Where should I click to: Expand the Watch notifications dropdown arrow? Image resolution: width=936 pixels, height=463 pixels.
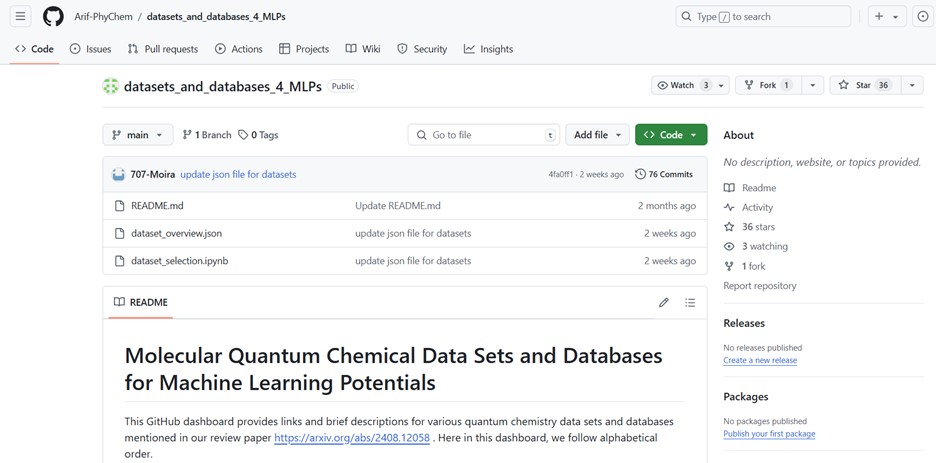point(721,85)
